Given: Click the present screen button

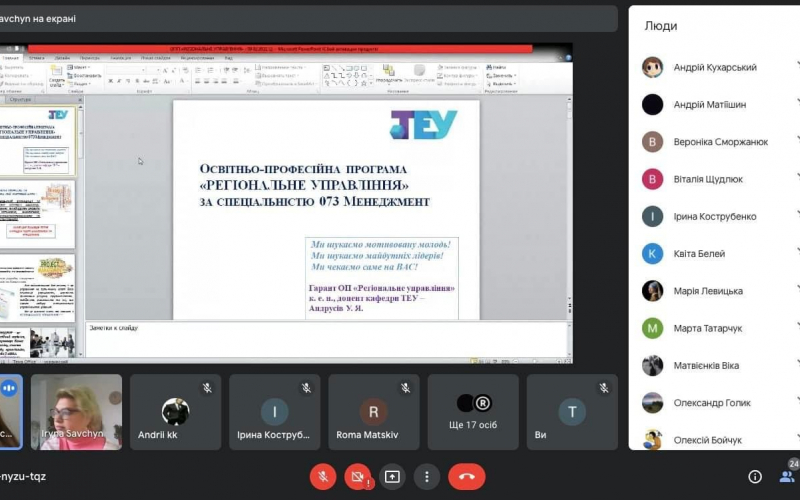Looking at the screenshot, I should tap(392, 477).
